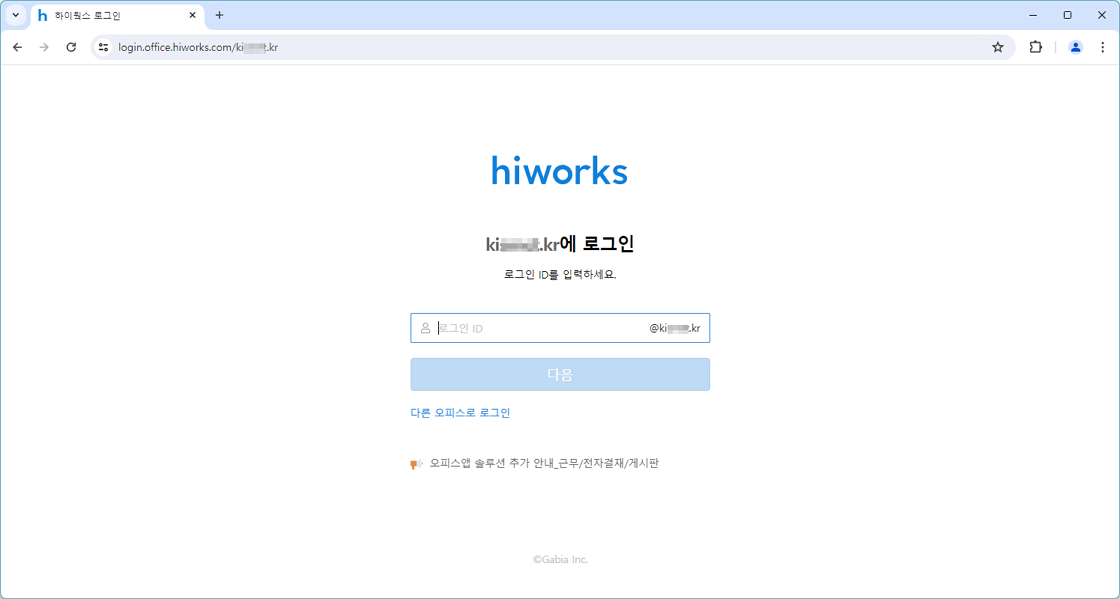
Task: Open the 오피스앱 솔루션 추가 안내 notice
Action: pyautogui.click(x=544, y=463)
